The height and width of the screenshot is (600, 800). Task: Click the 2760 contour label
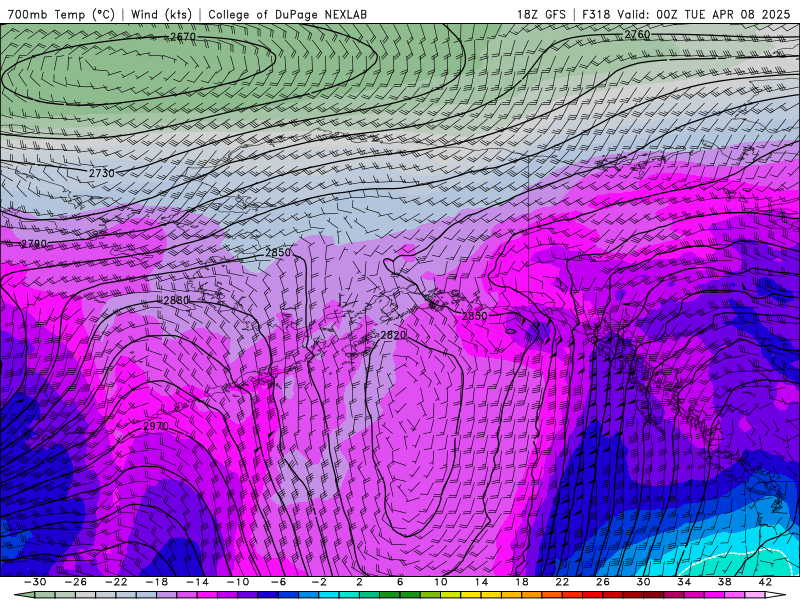pos(637,34)
